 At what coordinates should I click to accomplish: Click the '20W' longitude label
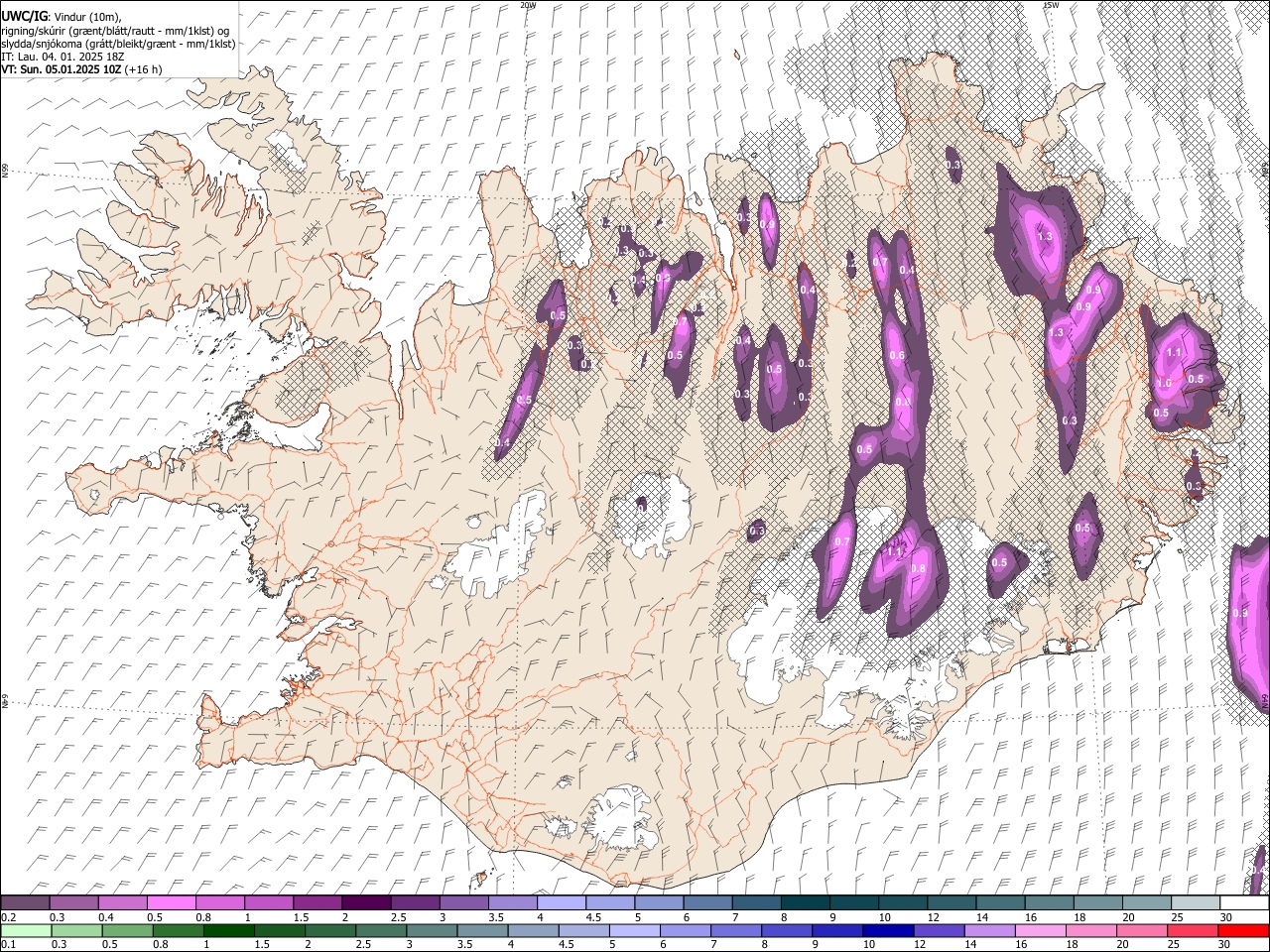(528, 5)
